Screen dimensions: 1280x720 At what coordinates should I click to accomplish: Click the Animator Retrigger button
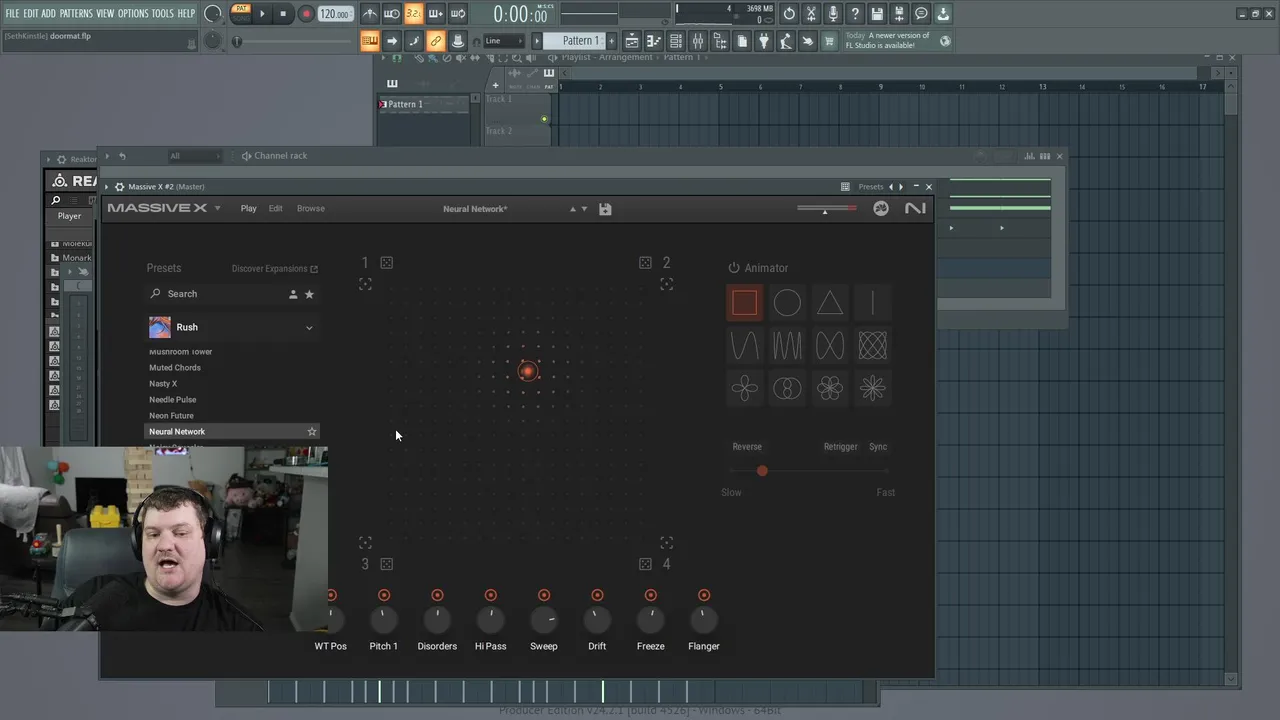(x=840, y=447)
